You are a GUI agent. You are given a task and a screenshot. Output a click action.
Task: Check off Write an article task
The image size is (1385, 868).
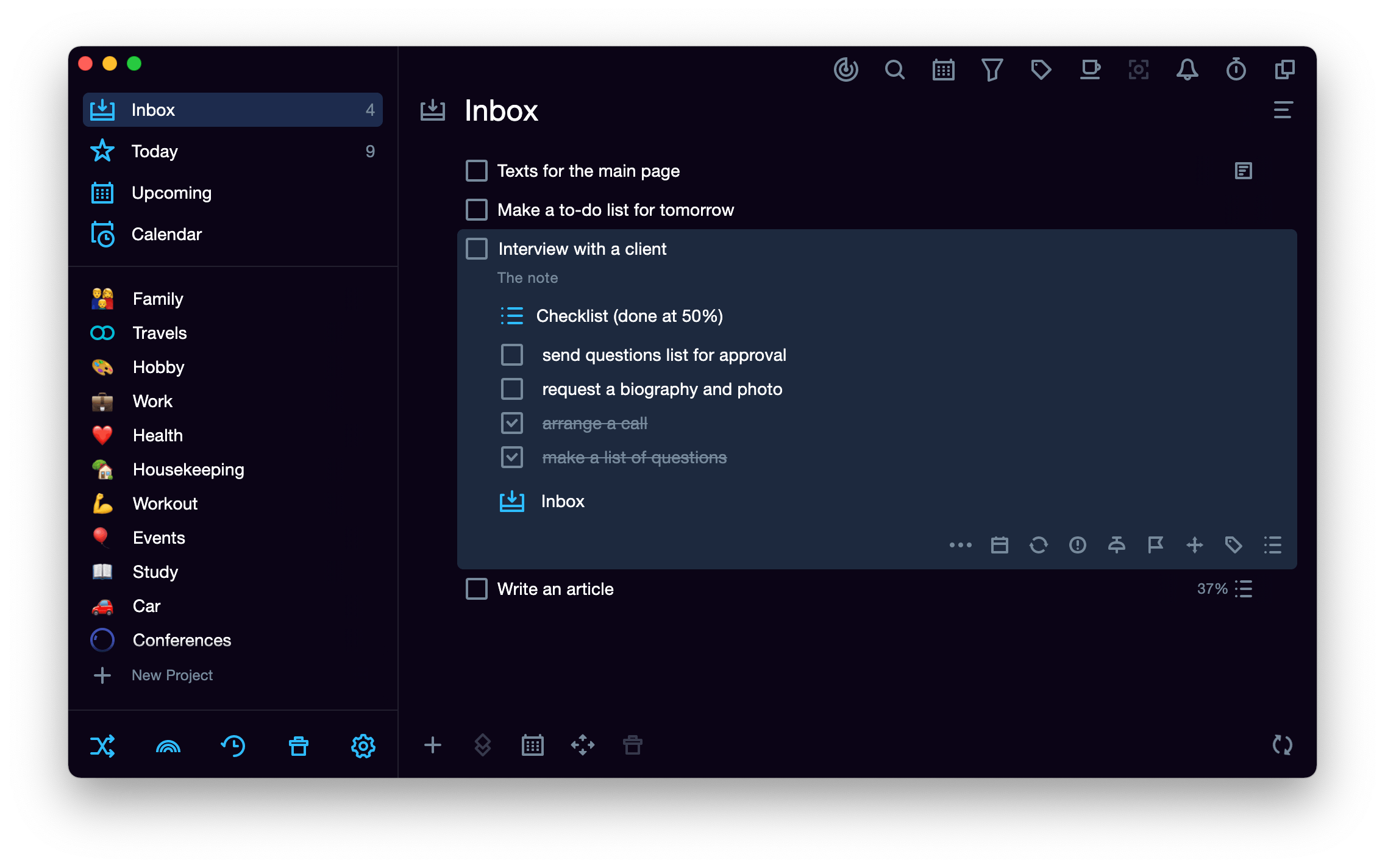[477, 589]
